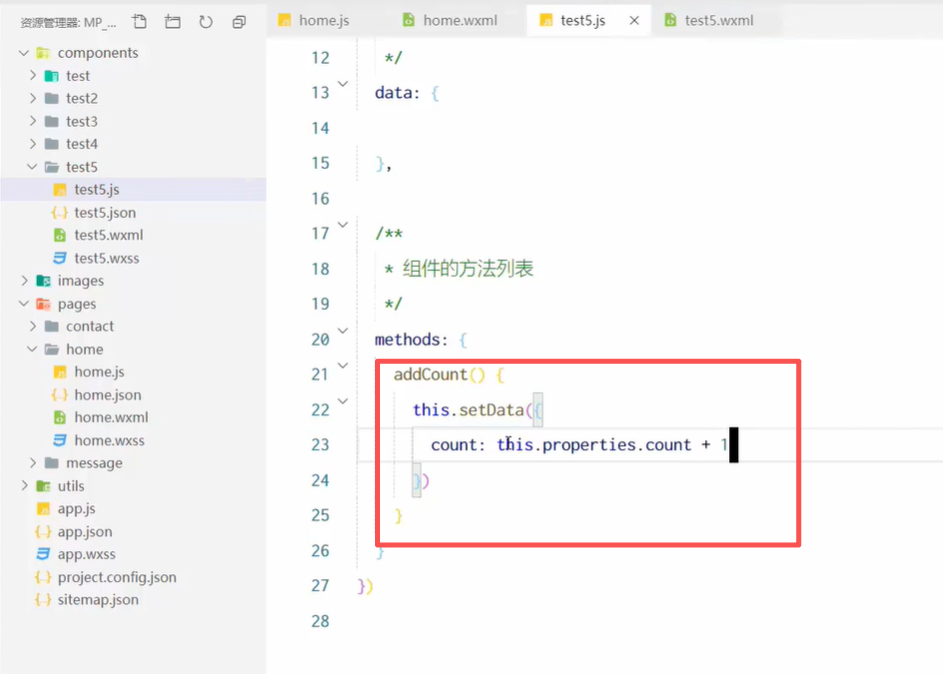The image size is (943, 674).
Task: Click the pages folder icon
Action: (43, 304)
